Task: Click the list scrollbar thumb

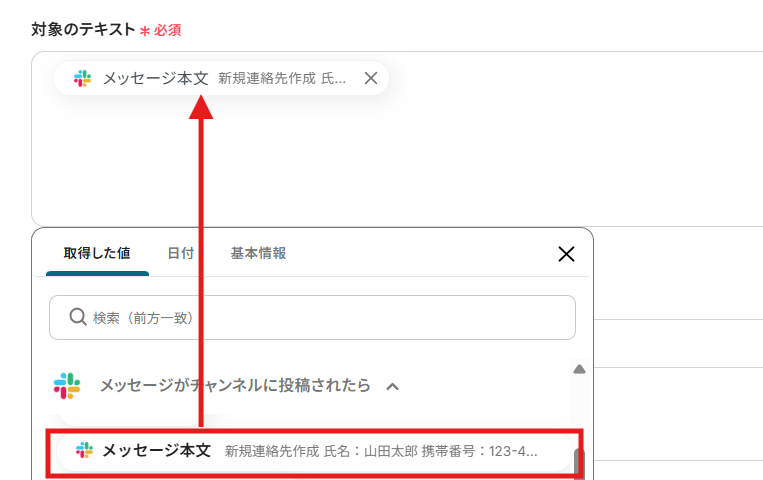Action: click(579, 463)
